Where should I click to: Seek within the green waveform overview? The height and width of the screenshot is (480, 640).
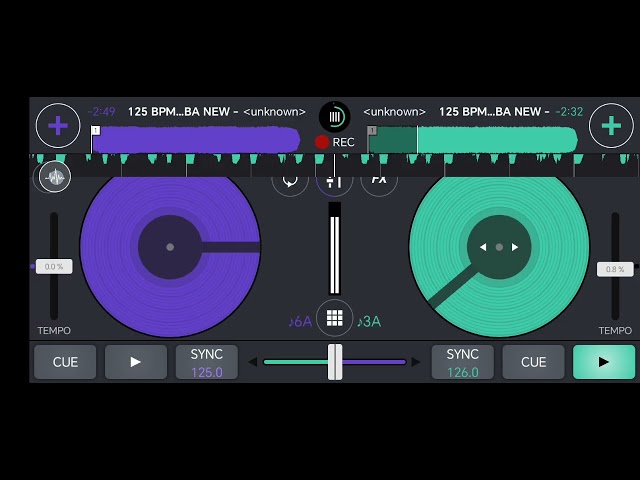pos(473,140)
